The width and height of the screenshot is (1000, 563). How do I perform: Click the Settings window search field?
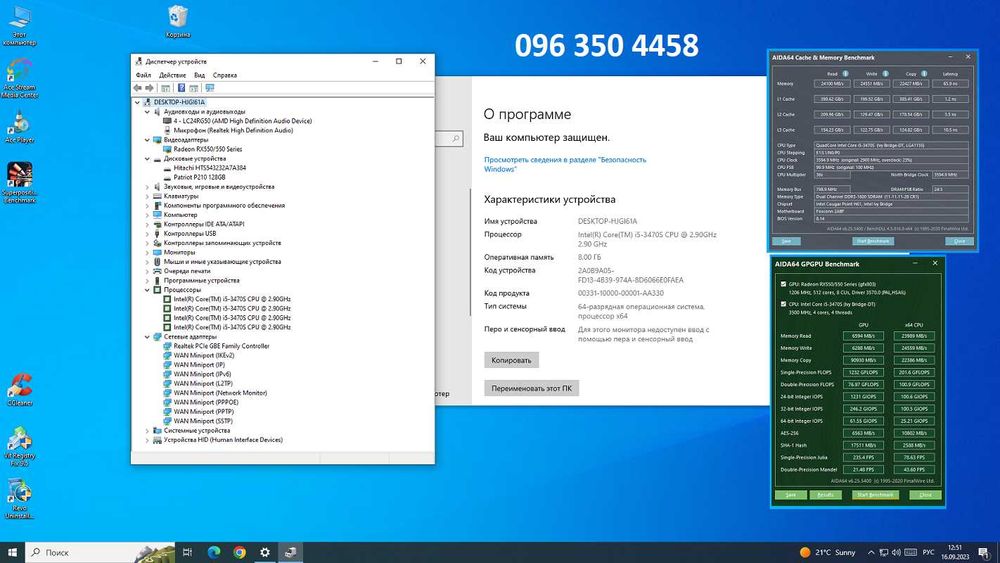[449, 138]
